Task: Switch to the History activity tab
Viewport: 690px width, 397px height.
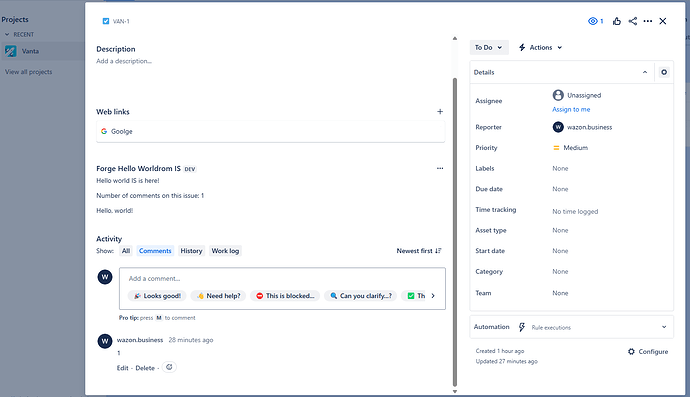Action: pos(191,251)
